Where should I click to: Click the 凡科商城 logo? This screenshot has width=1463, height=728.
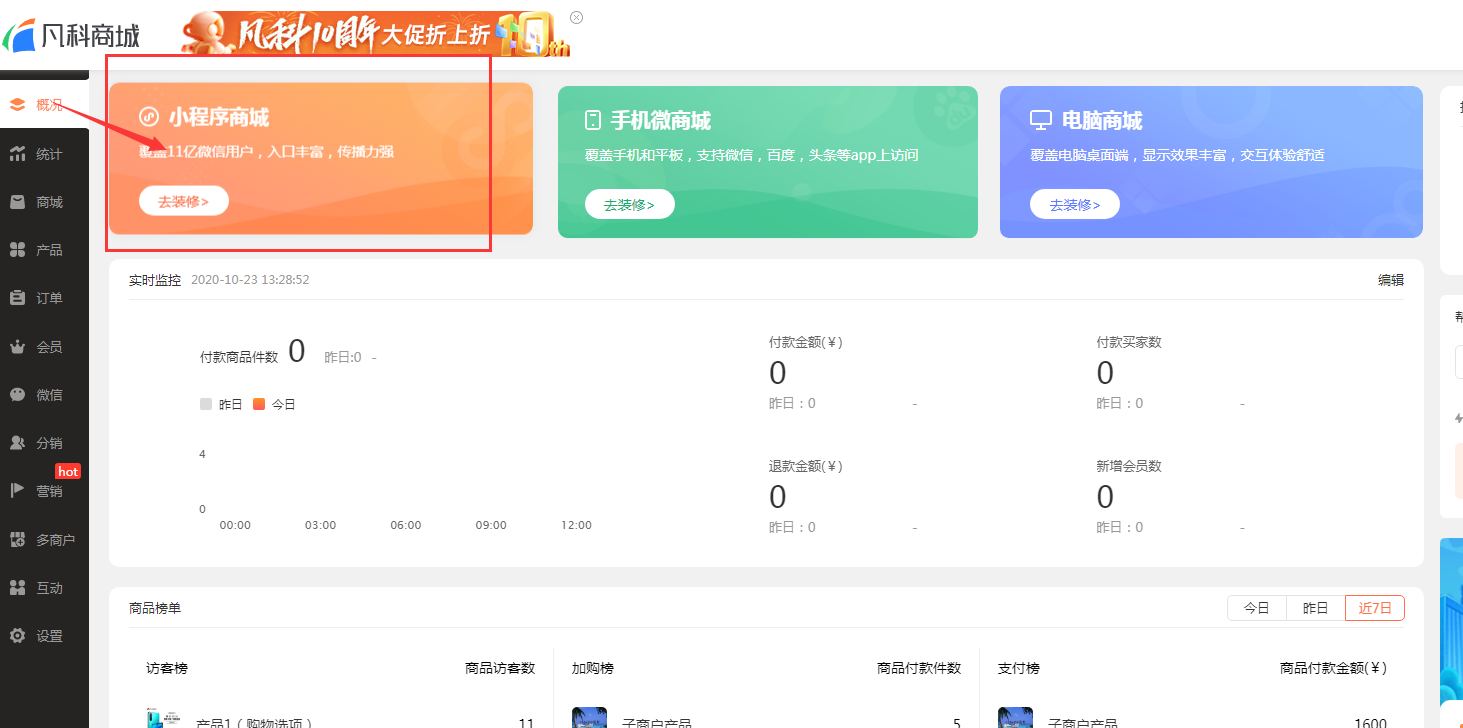tap(71, 37)
